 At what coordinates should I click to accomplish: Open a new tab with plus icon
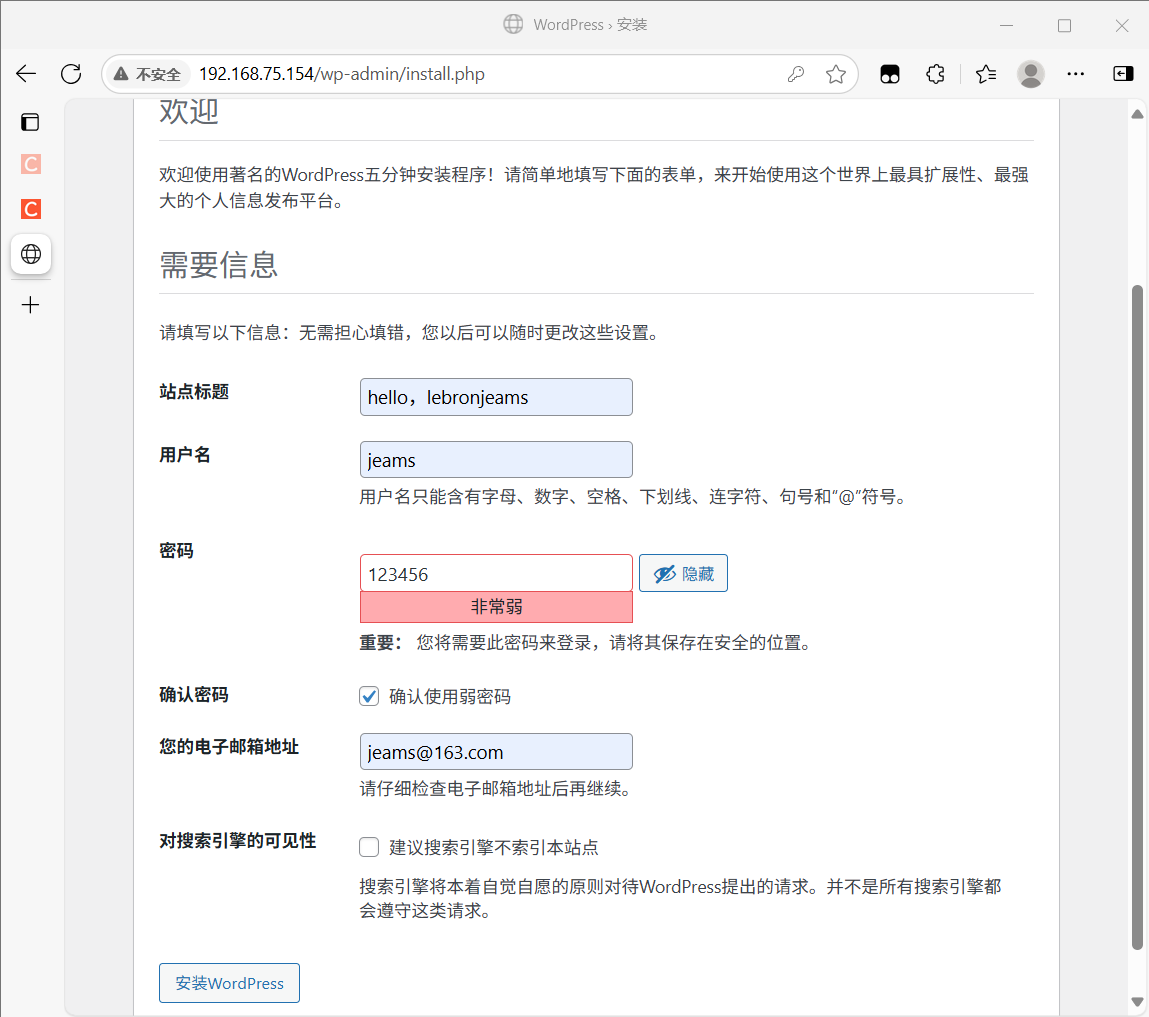coord(30,305)
